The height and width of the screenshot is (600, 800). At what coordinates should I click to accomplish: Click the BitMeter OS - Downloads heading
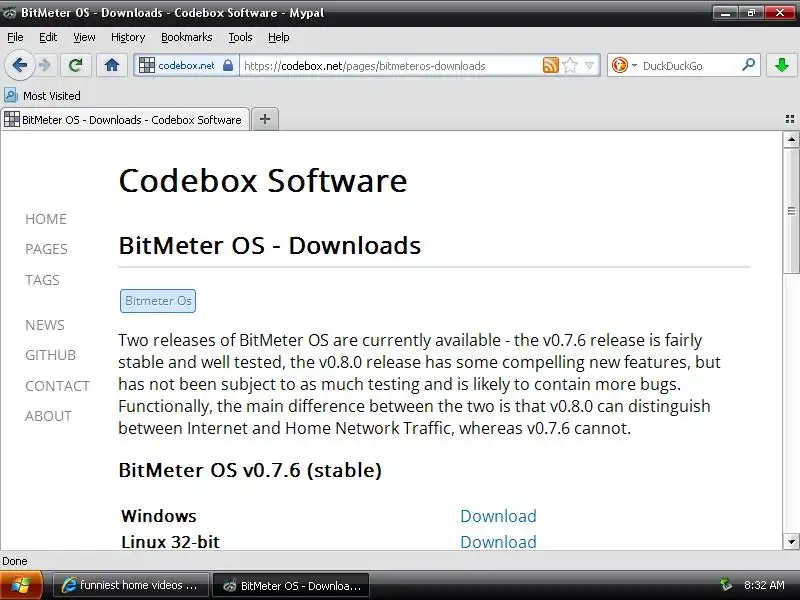click(x=270, y=245)
